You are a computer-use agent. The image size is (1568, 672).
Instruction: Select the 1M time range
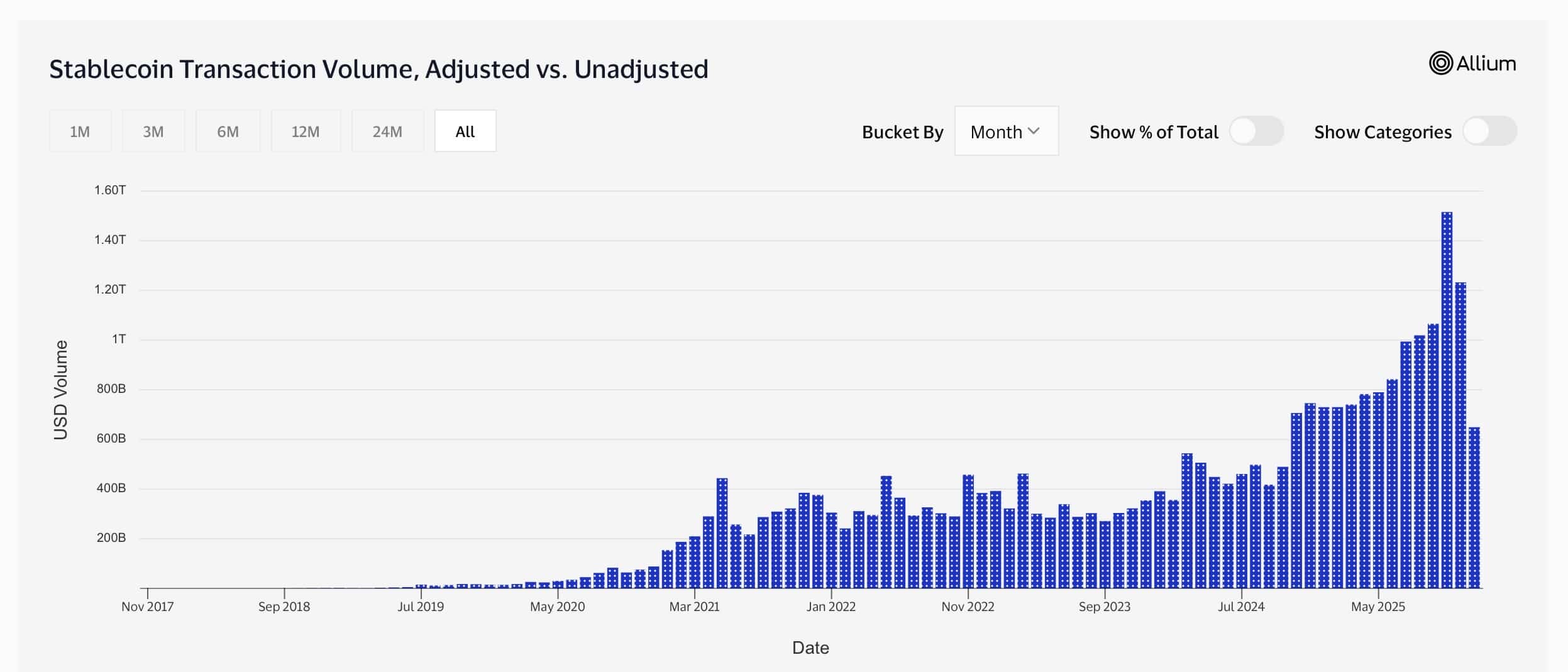pos(80,131)
